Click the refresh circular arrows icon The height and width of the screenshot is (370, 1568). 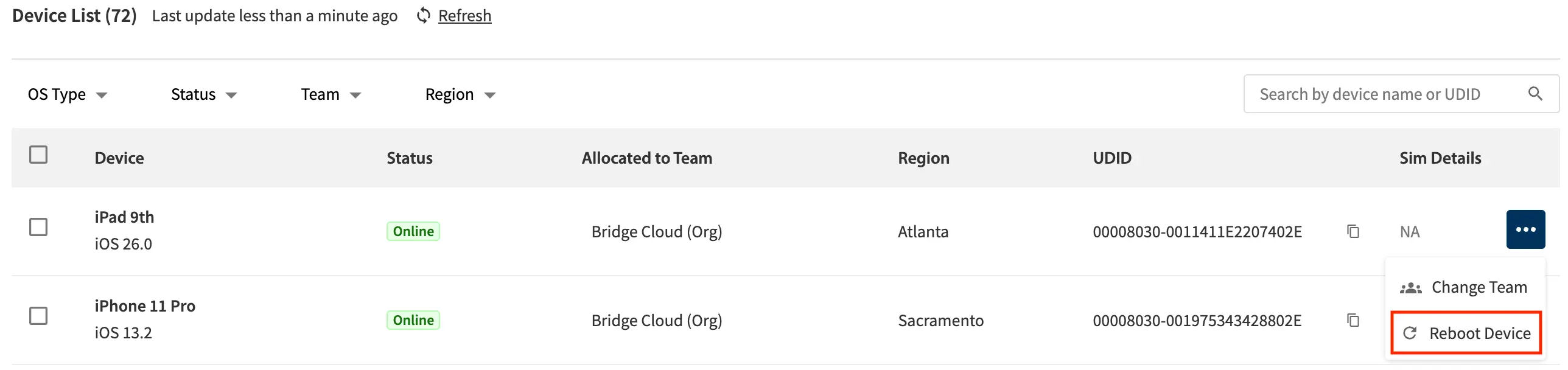423,16
